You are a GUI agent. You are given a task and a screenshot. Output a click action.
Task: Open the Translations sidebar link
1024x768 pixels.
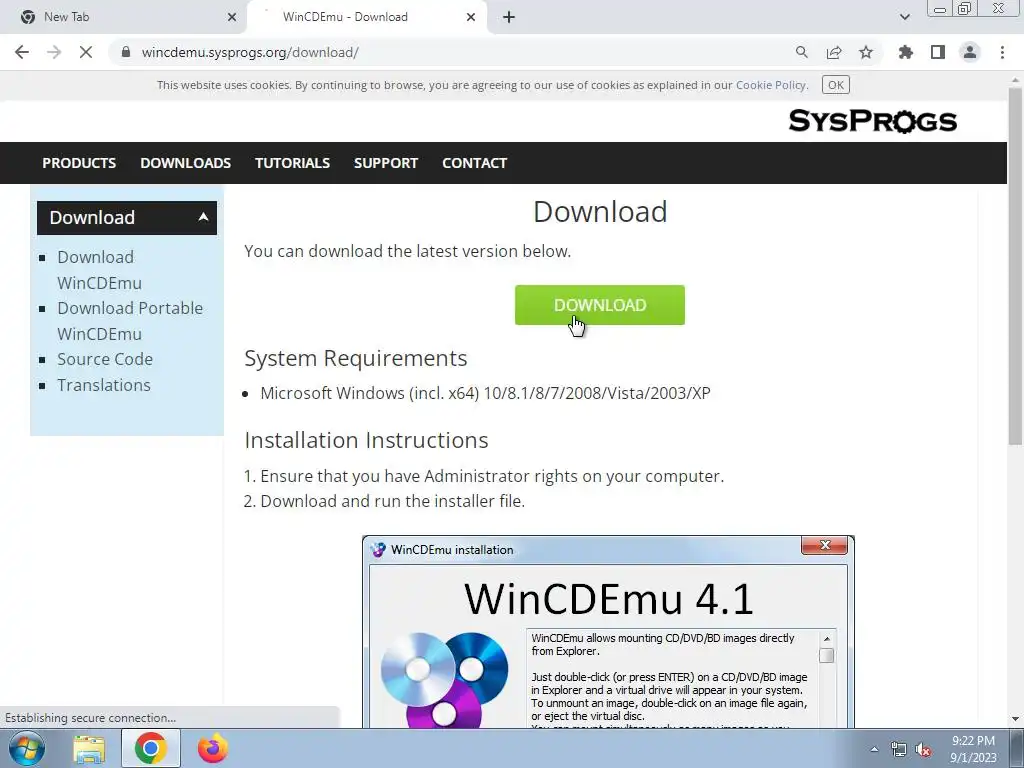(104, 385)
